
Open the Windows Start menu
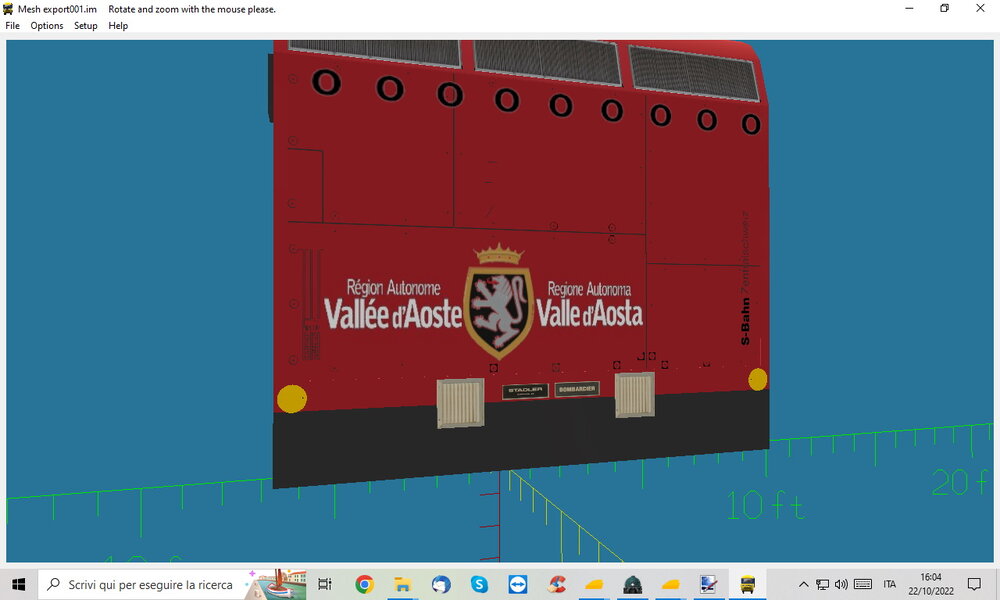tap(18, 584)
